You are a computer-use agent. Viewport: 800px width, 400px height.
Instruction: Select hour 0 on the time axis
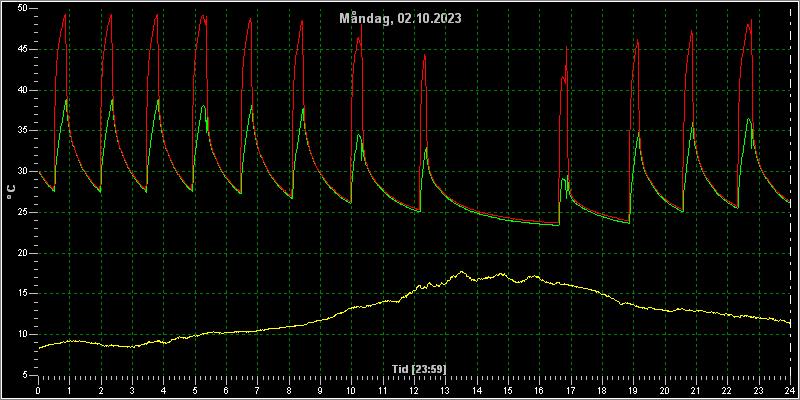38,390
